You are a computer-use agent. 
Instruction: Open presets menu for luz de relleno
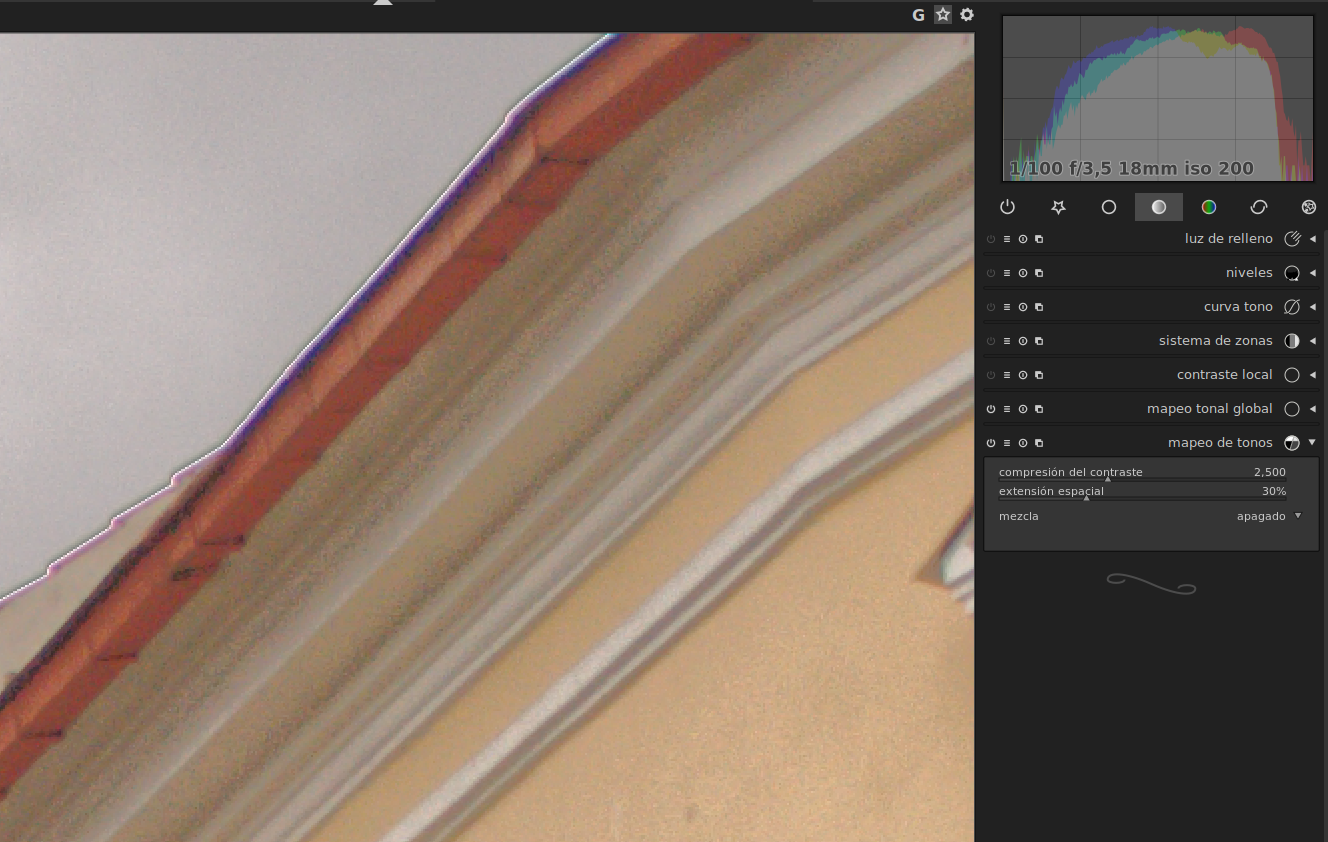tap(1007, 239)
